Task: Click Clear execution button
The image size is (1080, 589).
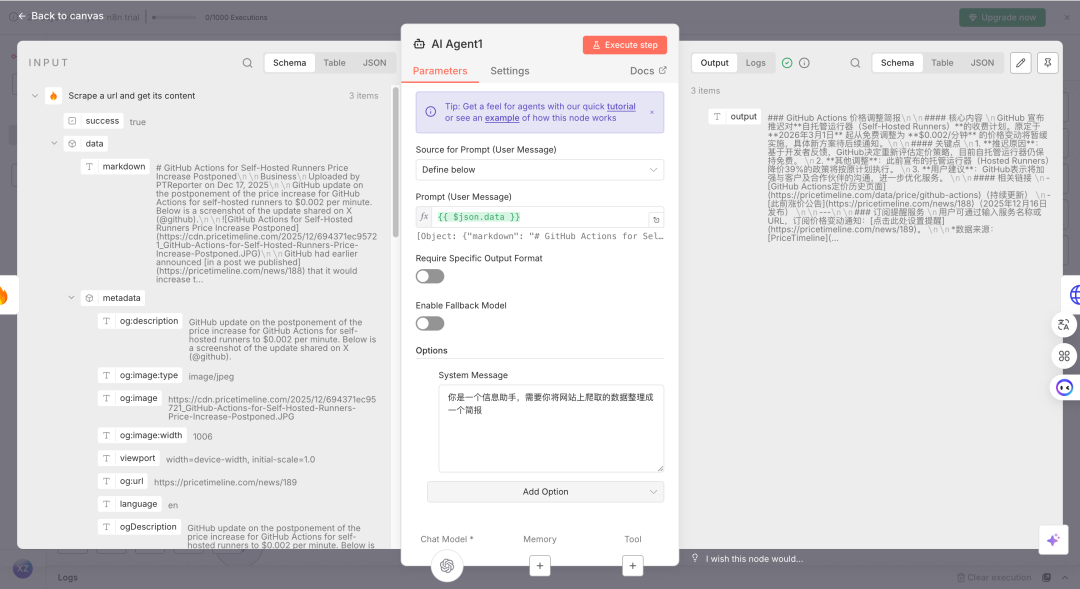Action: coord(994,577)
